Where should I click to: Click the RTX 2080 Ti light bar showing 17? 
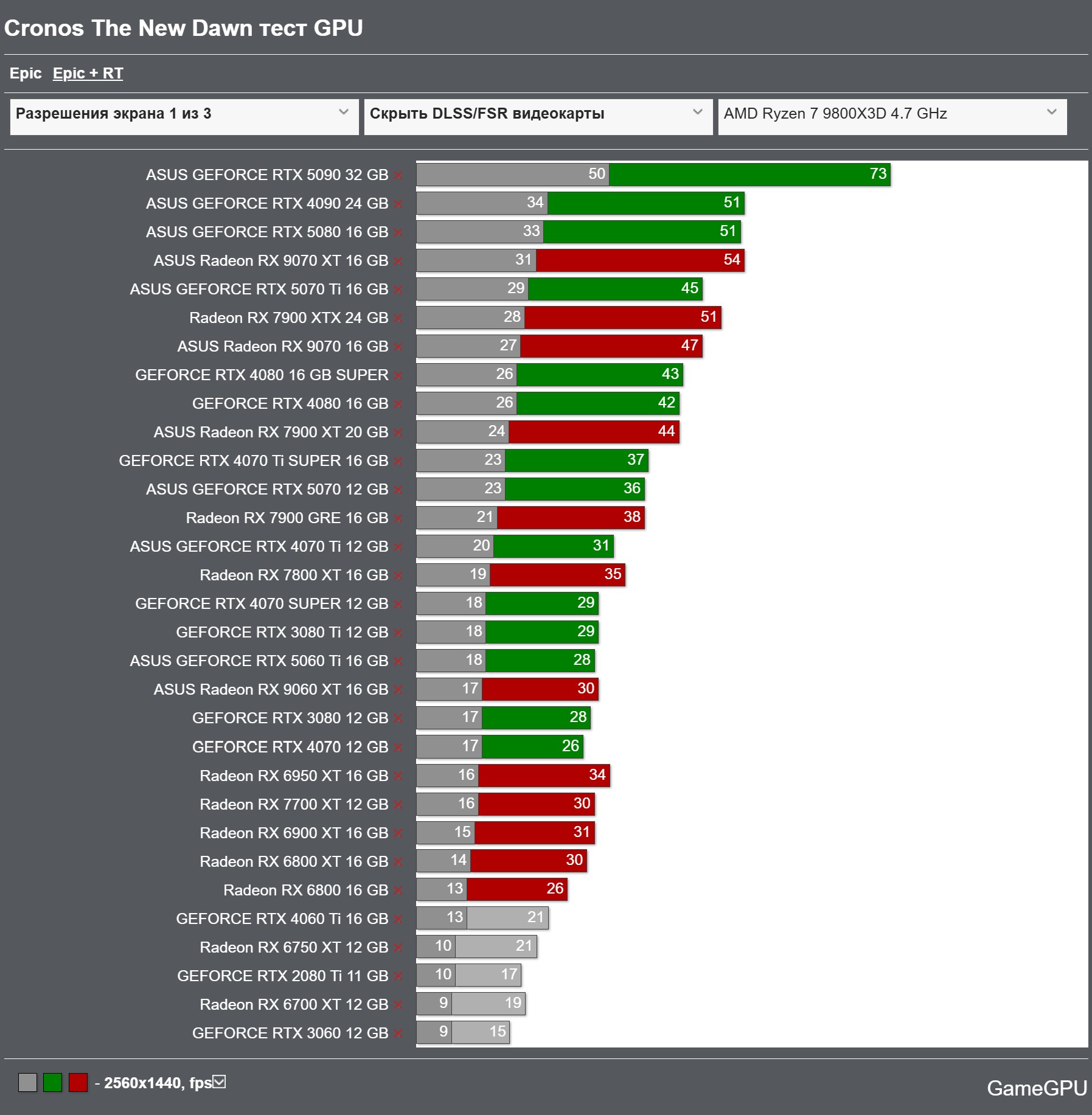pos(488,976)
